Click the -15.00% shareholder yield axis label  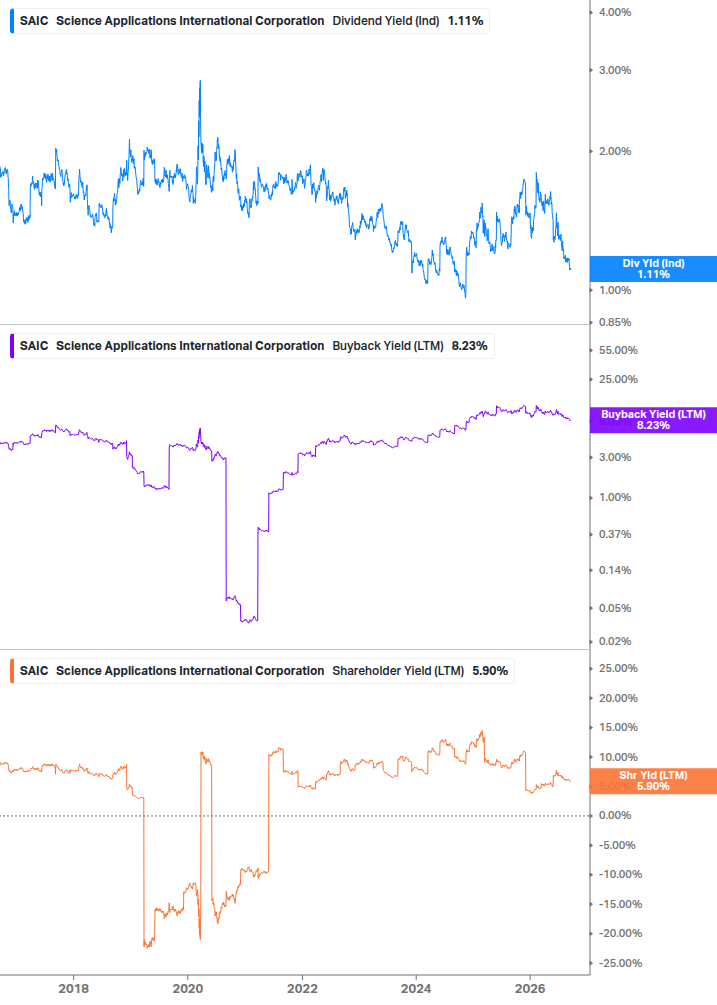[x=620, y=904]
